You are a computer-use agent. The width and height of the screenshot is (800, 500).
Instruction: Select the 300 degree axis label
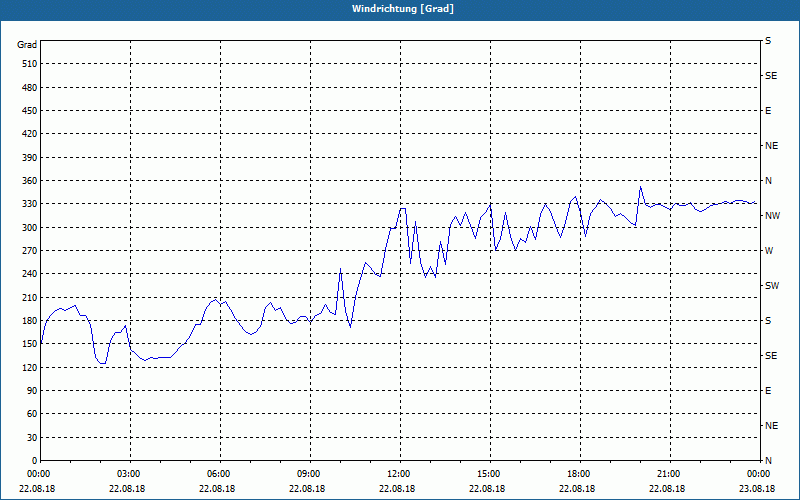point(30,227)
